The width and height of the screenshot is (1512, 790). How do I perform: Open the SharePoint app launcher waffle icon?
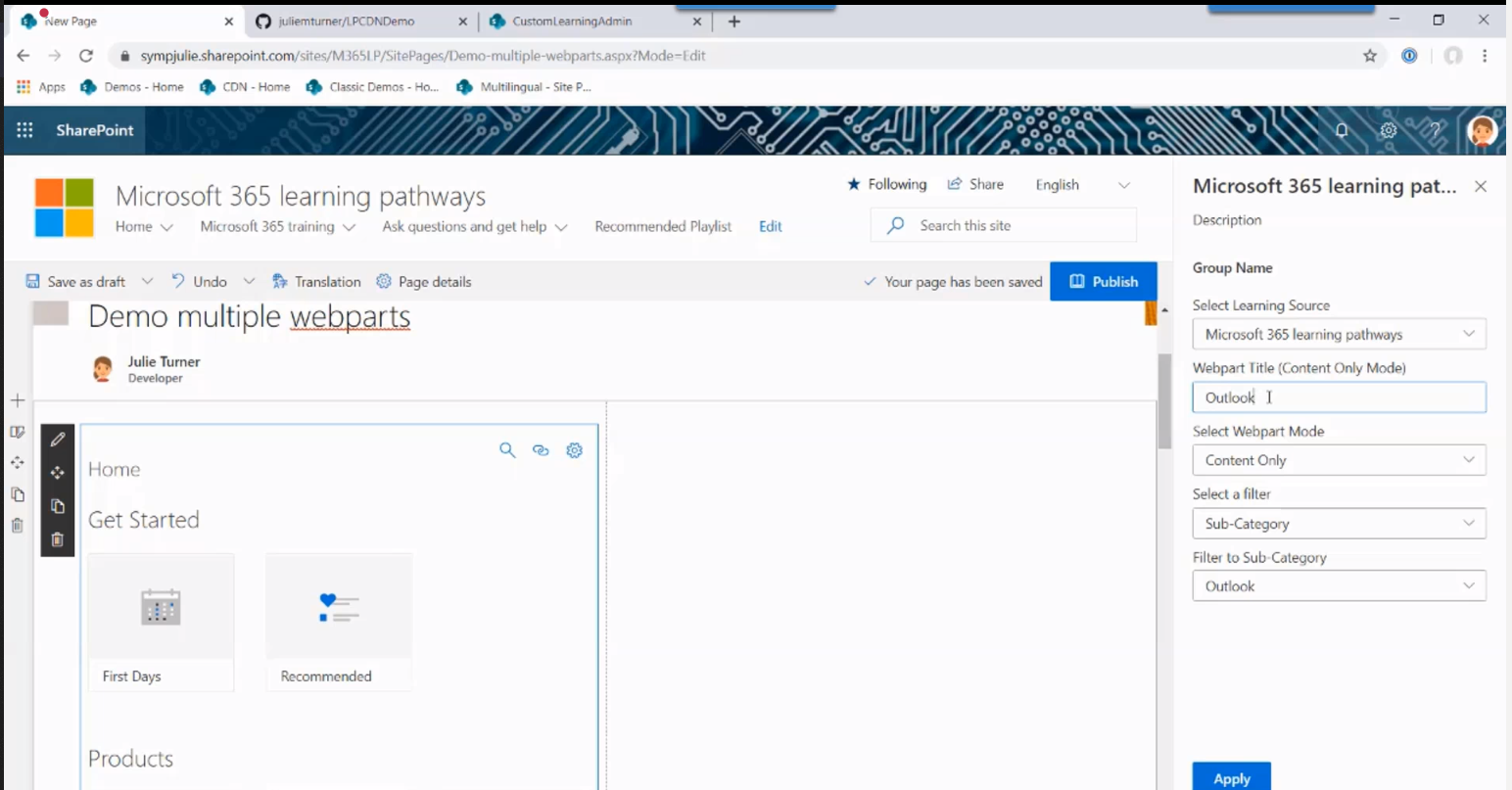[24, 130]
